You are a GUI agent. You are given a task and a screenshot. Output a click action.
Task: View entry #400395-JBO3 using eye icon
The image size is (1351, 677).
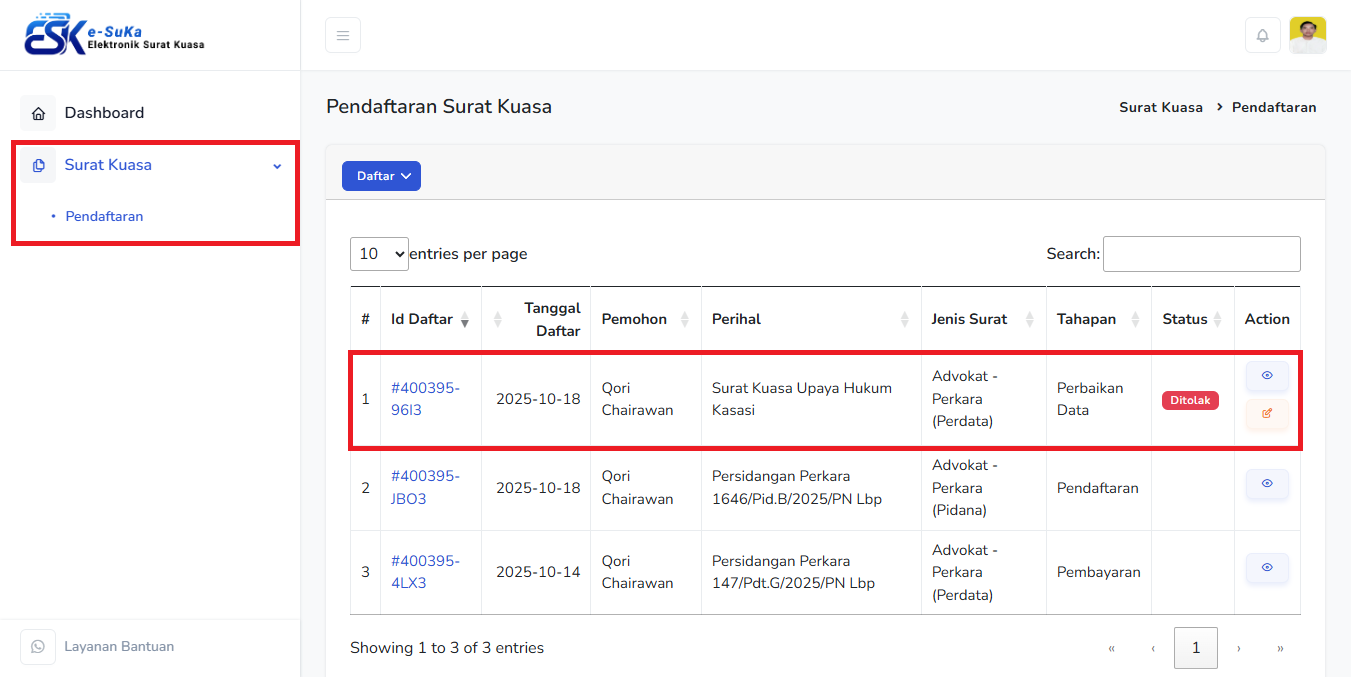1267,484
